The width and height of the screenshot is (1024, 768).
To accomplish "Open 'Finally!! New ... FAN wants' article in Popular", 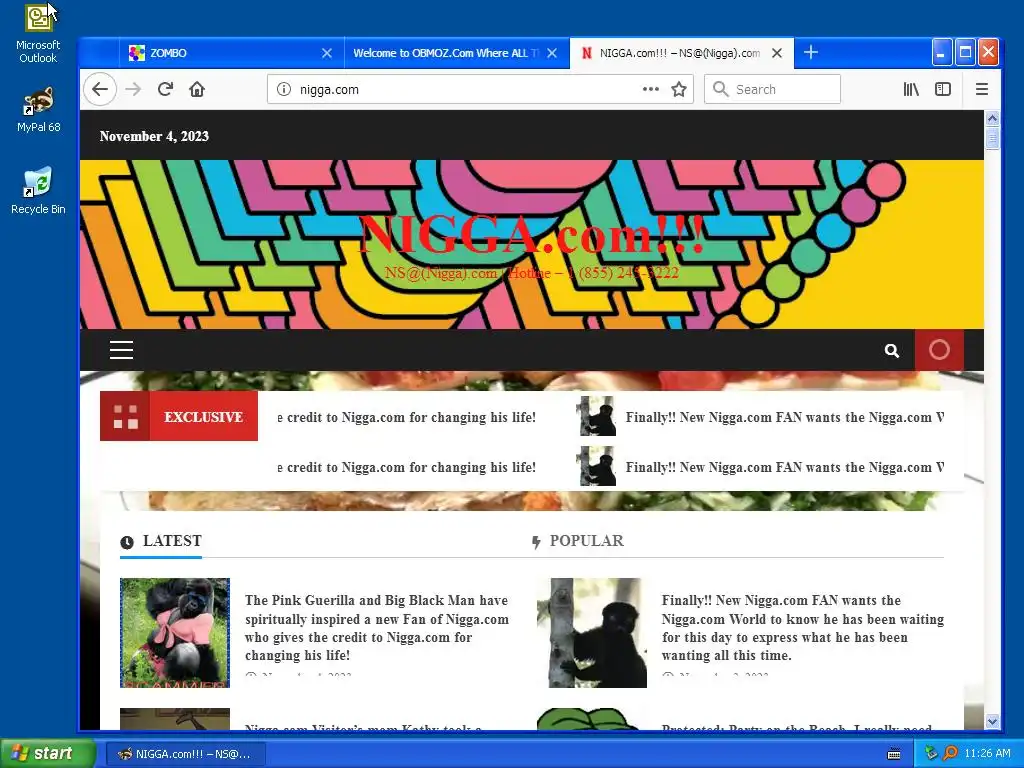I will tap(803, 628).
